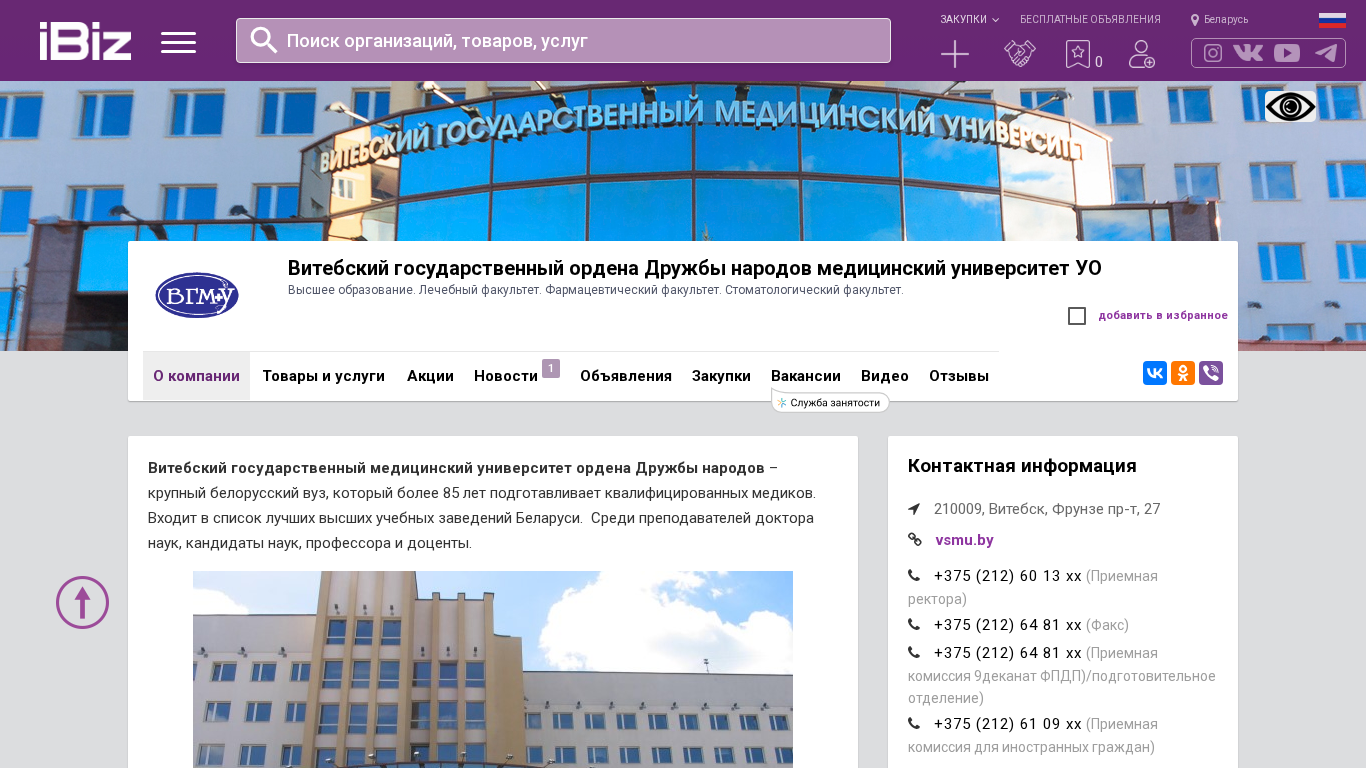
Task: Click fax number labeled (Факс)
Action: (1008, 625)
